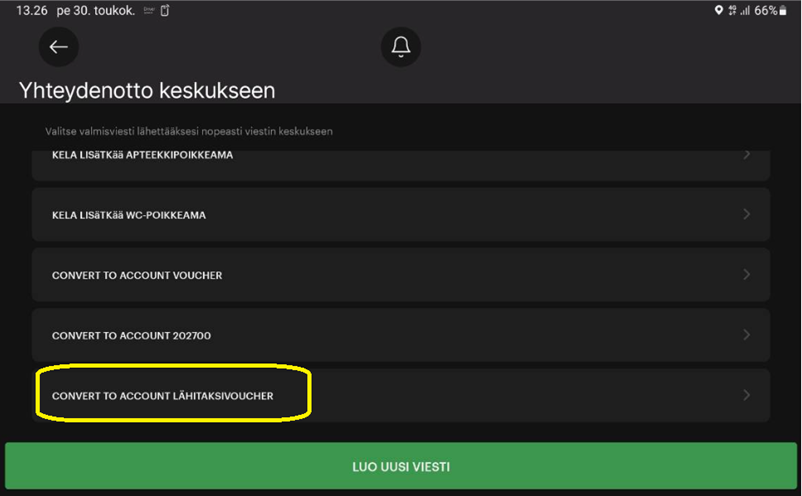
Task: Expand KELA LISäTKää APTEEKKIPOIKKEAMA chevron
Action: 747,156
